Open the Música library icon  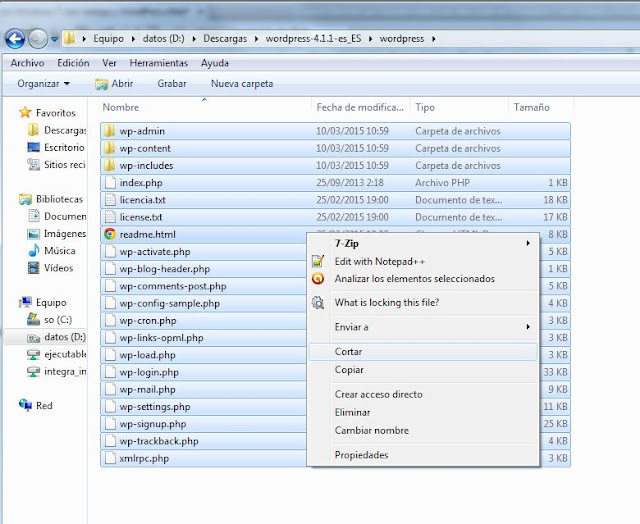pyautogui.click(x=33, y=251)
